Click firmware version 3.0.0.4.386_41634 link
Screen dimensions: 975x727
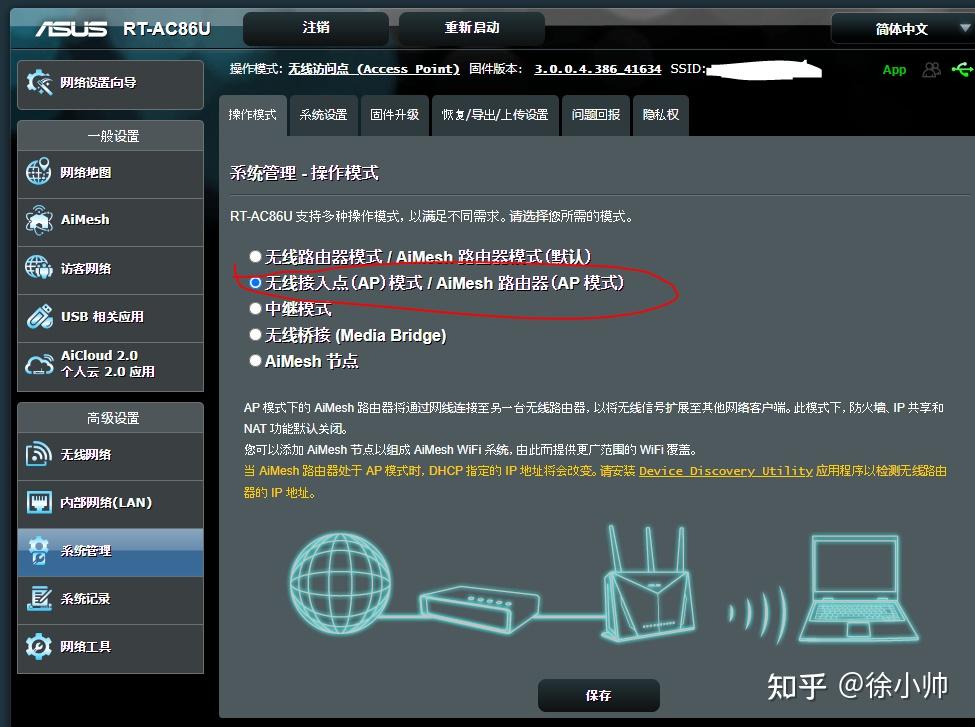[598, 69]
